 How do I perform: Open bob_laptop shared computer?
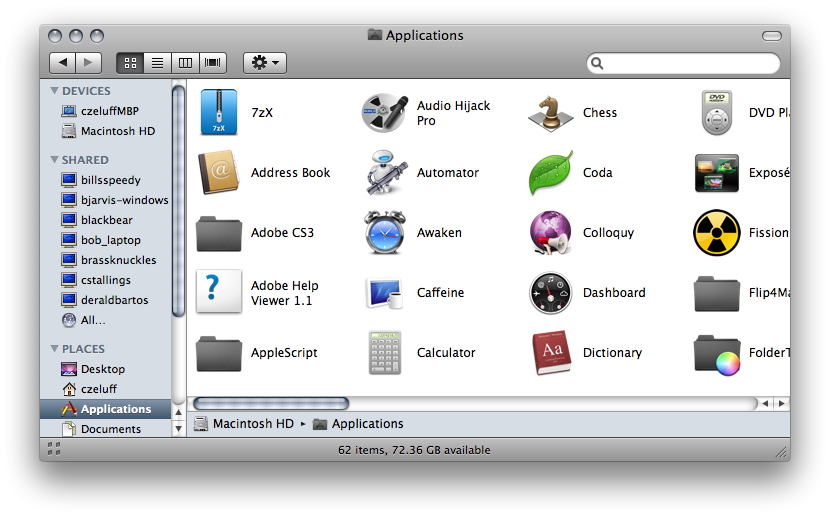[106, 240]
